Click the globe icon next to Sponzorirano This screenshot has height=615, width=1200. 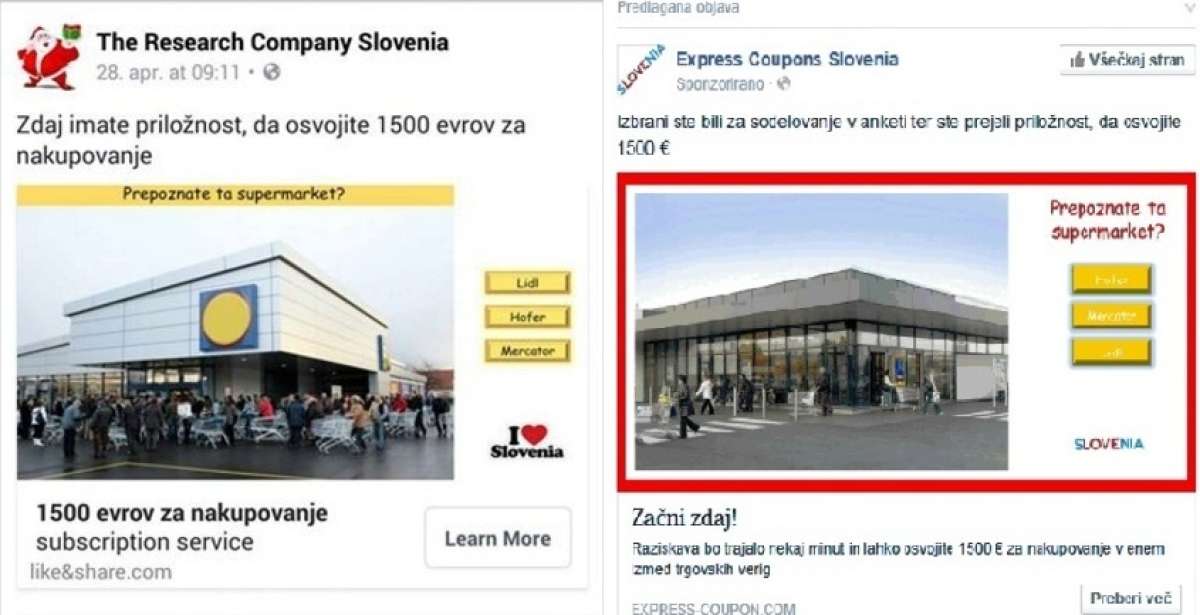coord(784,84)
